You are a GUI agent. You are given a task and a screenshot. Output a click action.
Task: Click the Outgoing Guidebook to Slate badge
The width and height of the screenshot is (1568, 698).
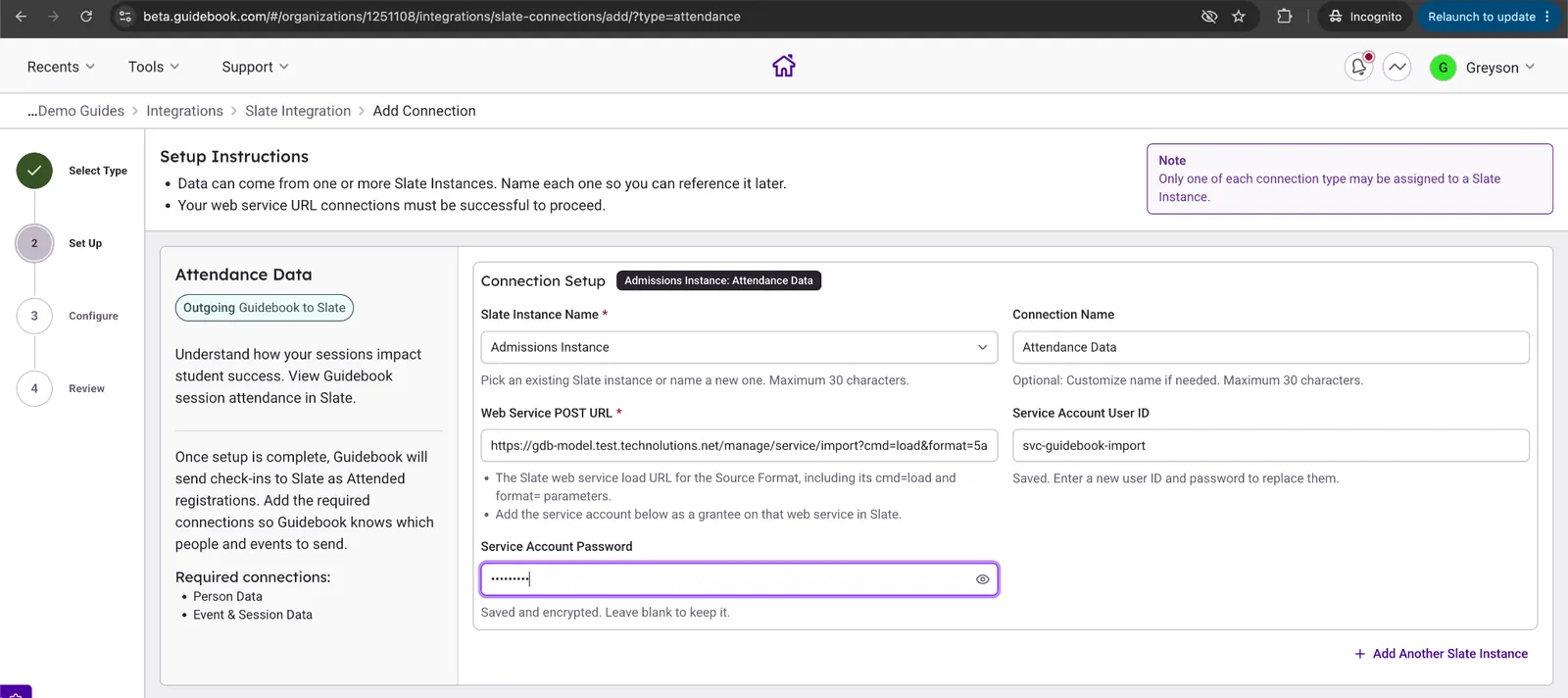click(265, 308)
